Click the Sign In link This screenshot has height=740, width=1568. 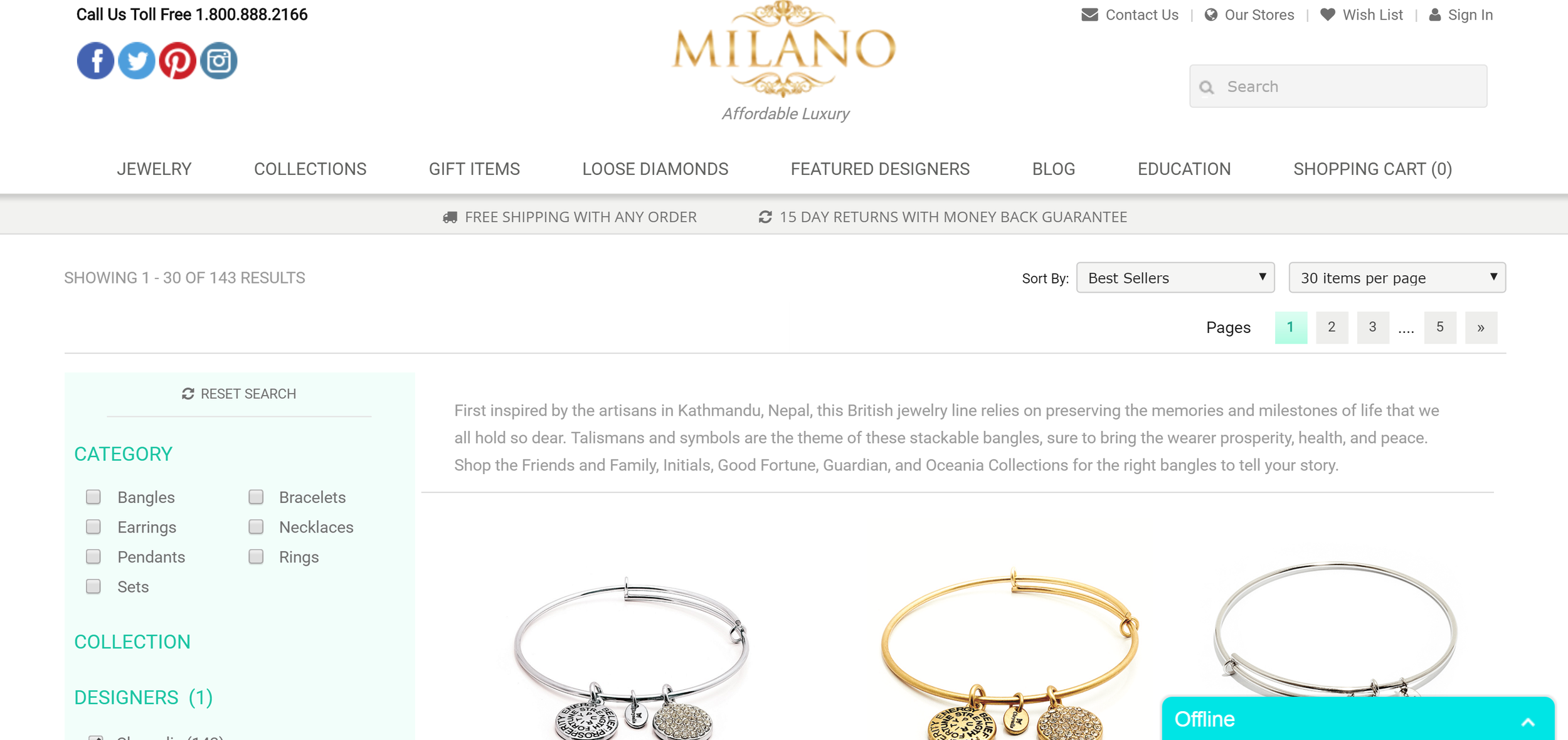(x=1470, y=15)
